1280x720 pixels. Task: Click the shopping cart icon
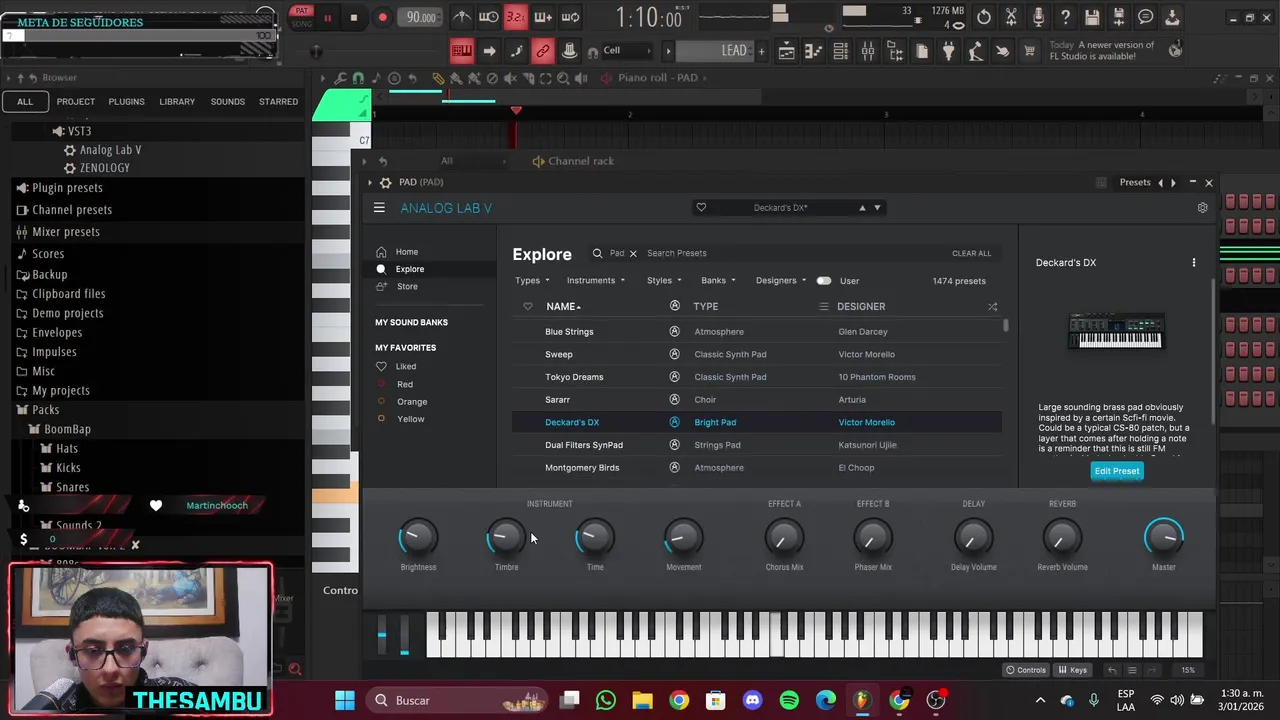[1029, 51]
